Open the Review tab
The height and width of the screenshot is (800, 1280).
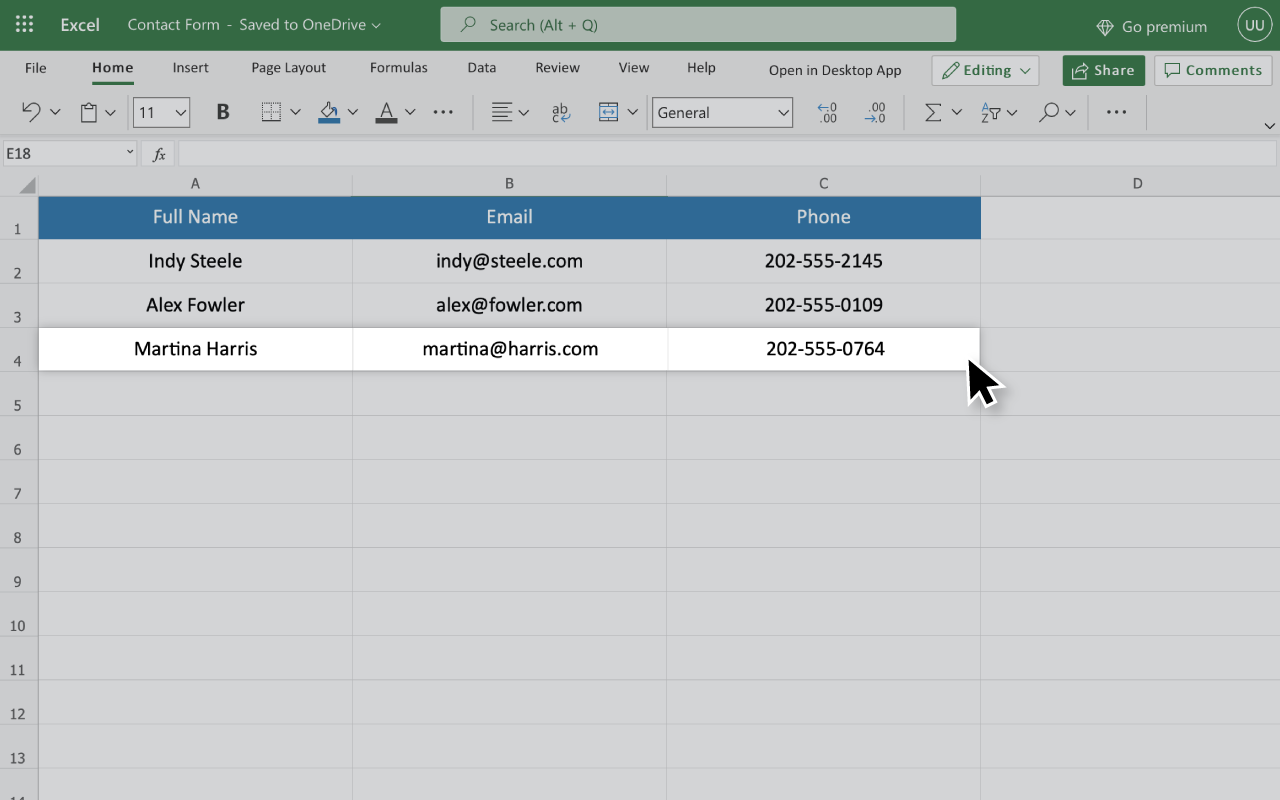[x=557, y=67]
